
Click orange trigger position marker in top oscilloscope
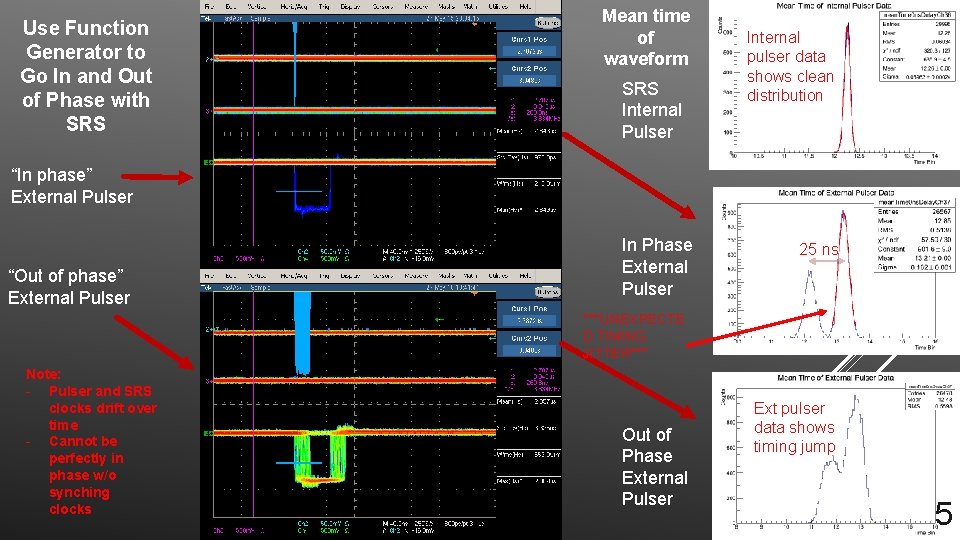(474, 24)
